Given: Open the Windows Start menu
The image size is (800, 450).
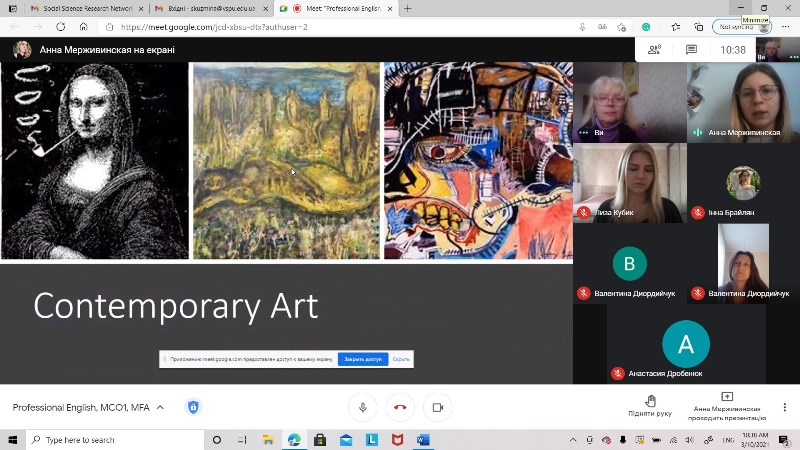Looking at the screenshot, I should (x=13, y=440).
